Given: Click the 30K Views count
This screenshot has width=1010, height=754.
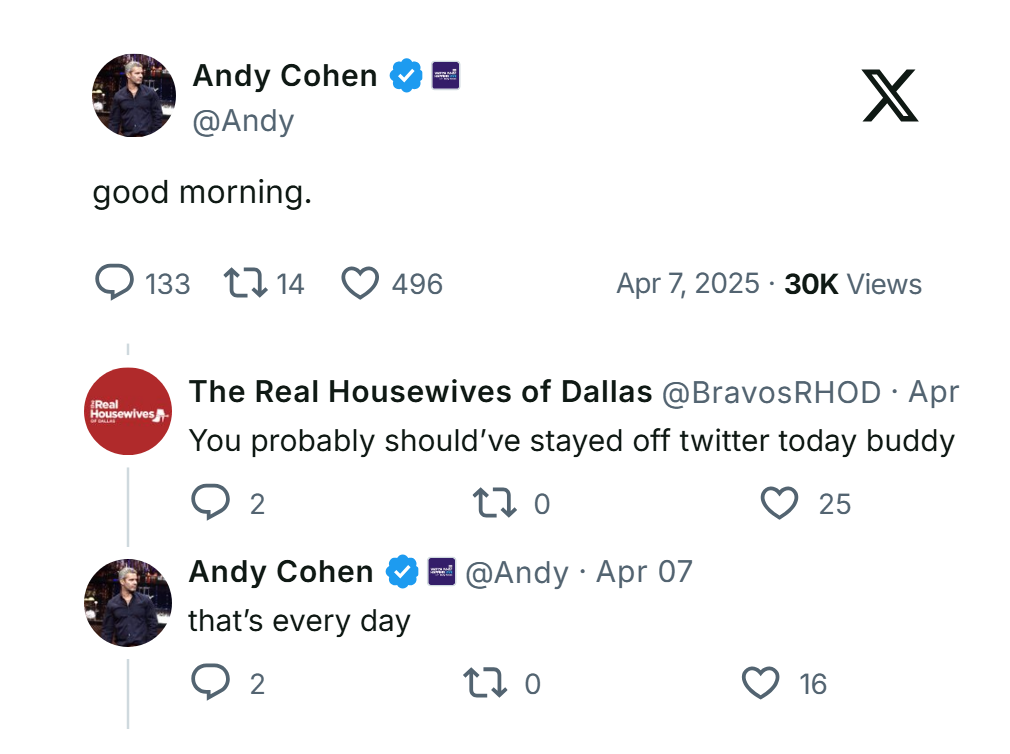Looking at the screenshot, I should point(853,284).
